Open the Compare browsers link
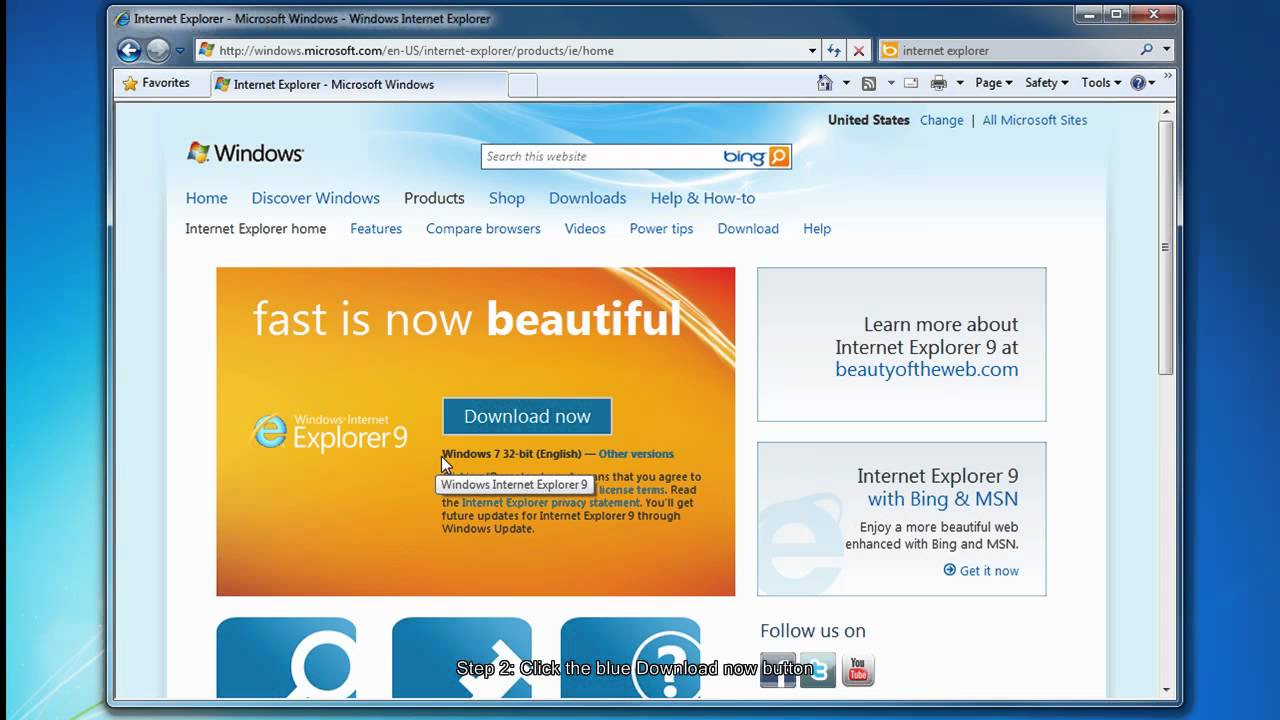1280x720 pixels. [x=483, y=228]
